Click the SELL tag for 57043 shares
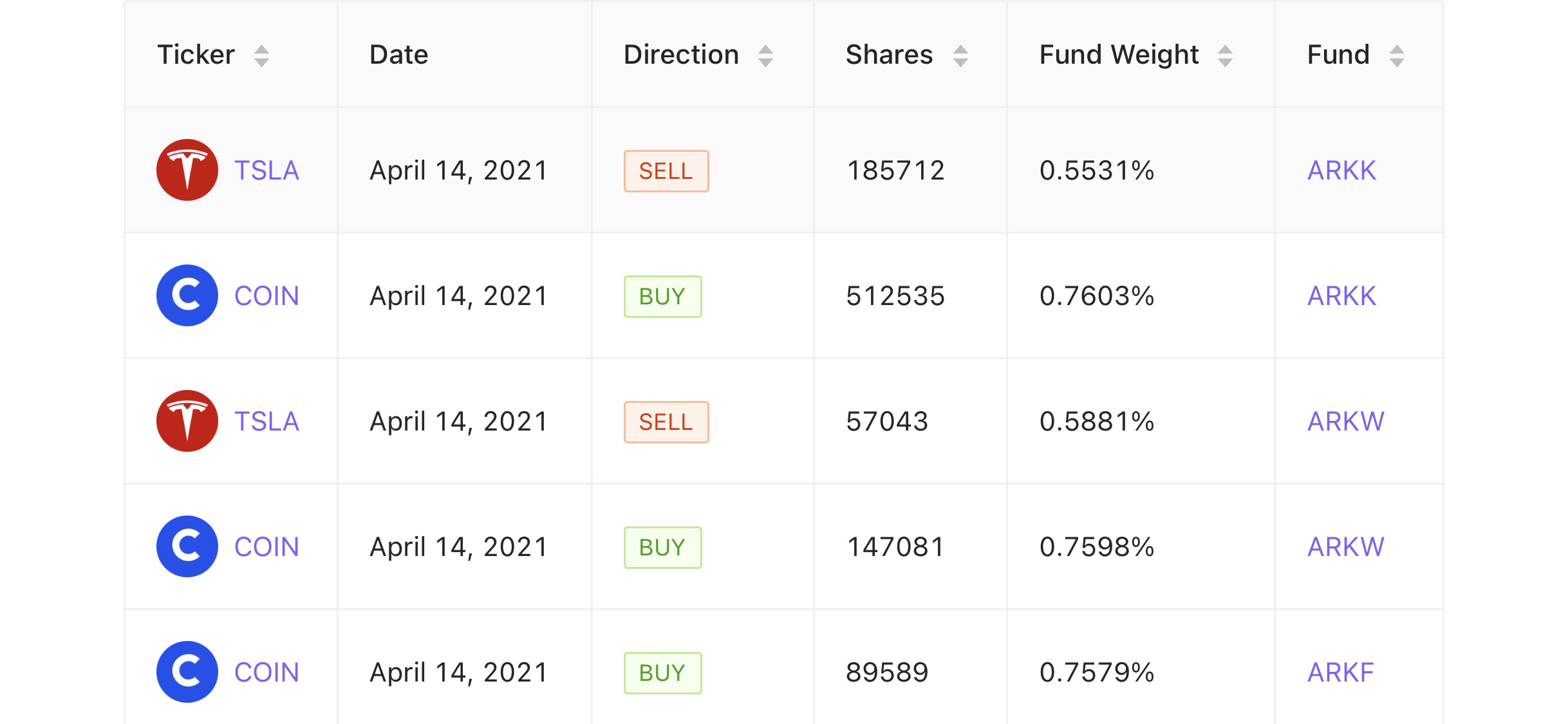 coord(666,422)
